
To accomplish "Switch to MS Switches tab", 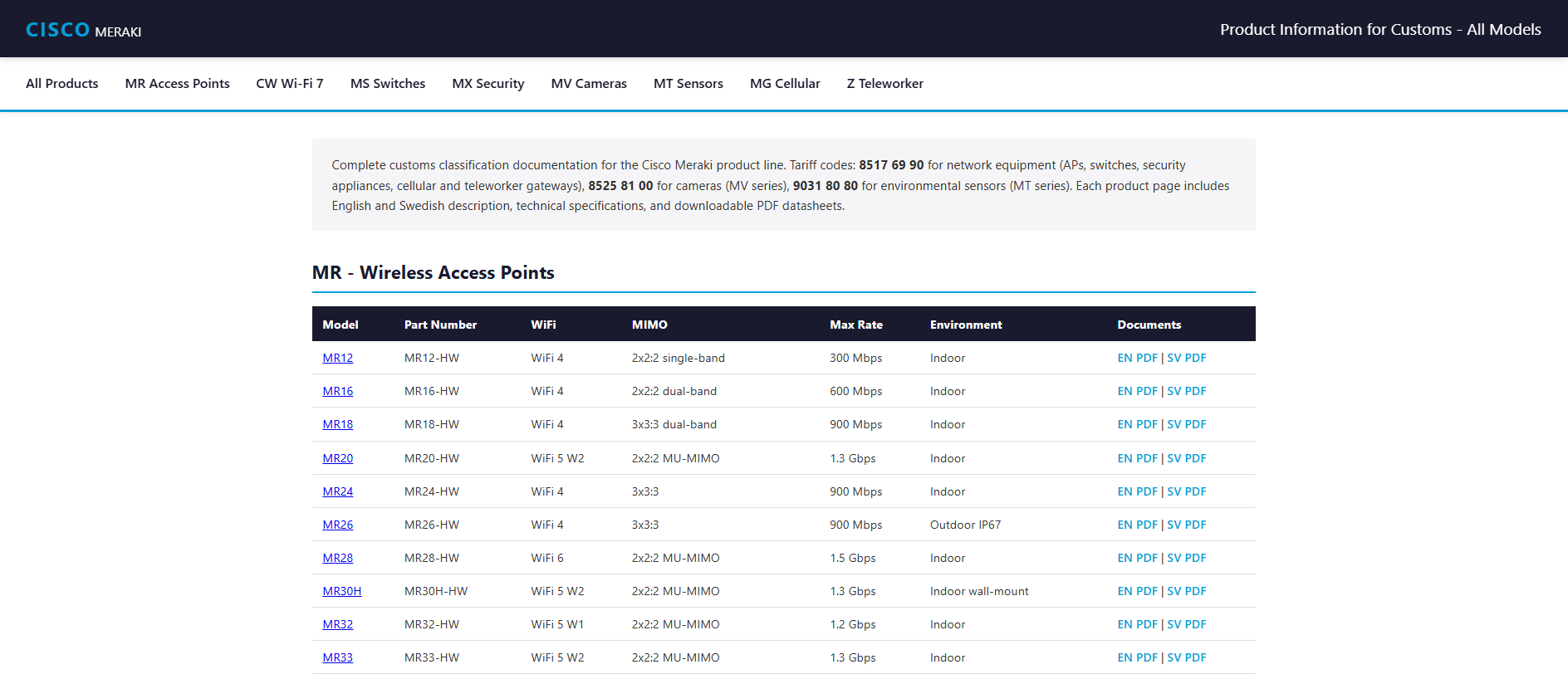I will click(388, 83).
